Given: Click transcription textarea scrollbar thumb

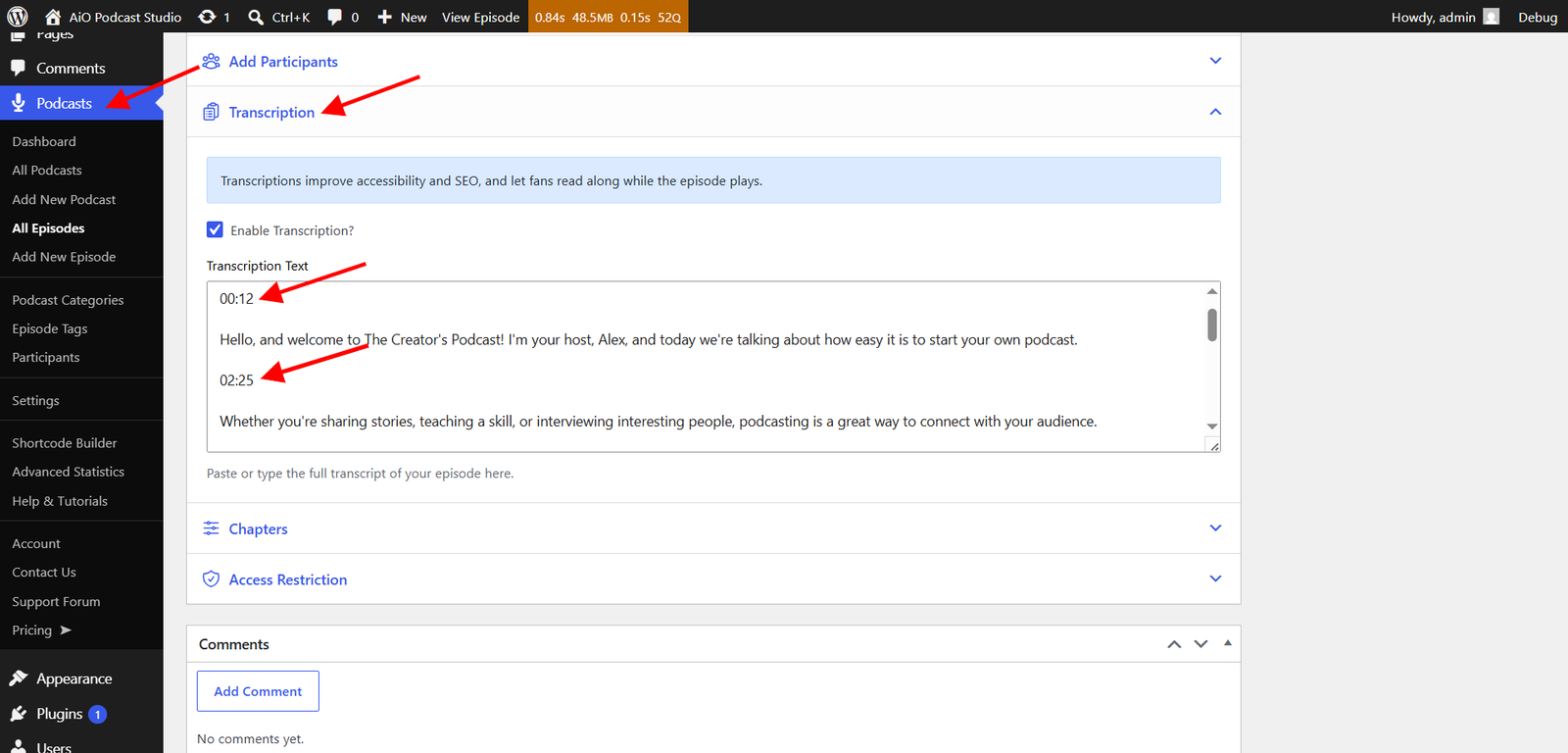Looking at the screenshot, I should click(1212, 325).
